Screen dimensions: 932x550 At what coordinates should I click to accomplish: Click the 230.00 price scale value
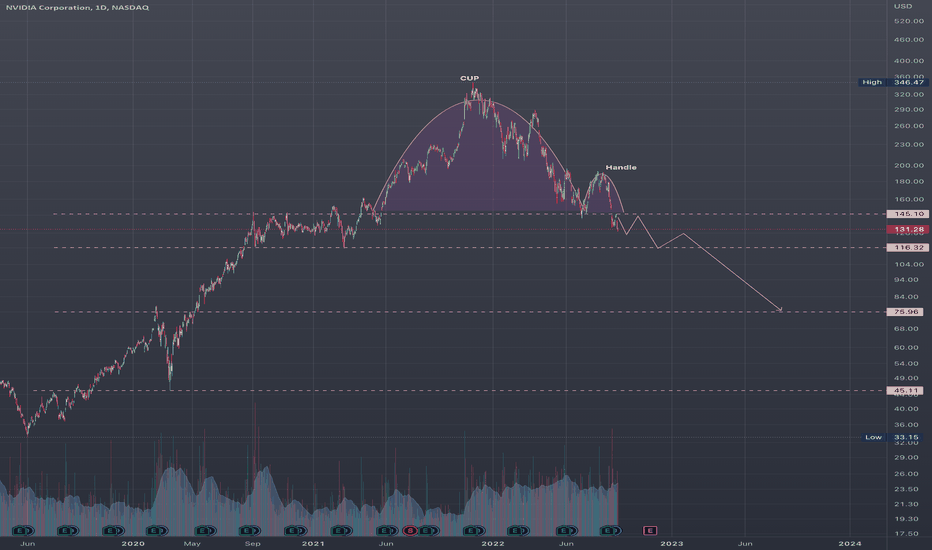point(909,144)
